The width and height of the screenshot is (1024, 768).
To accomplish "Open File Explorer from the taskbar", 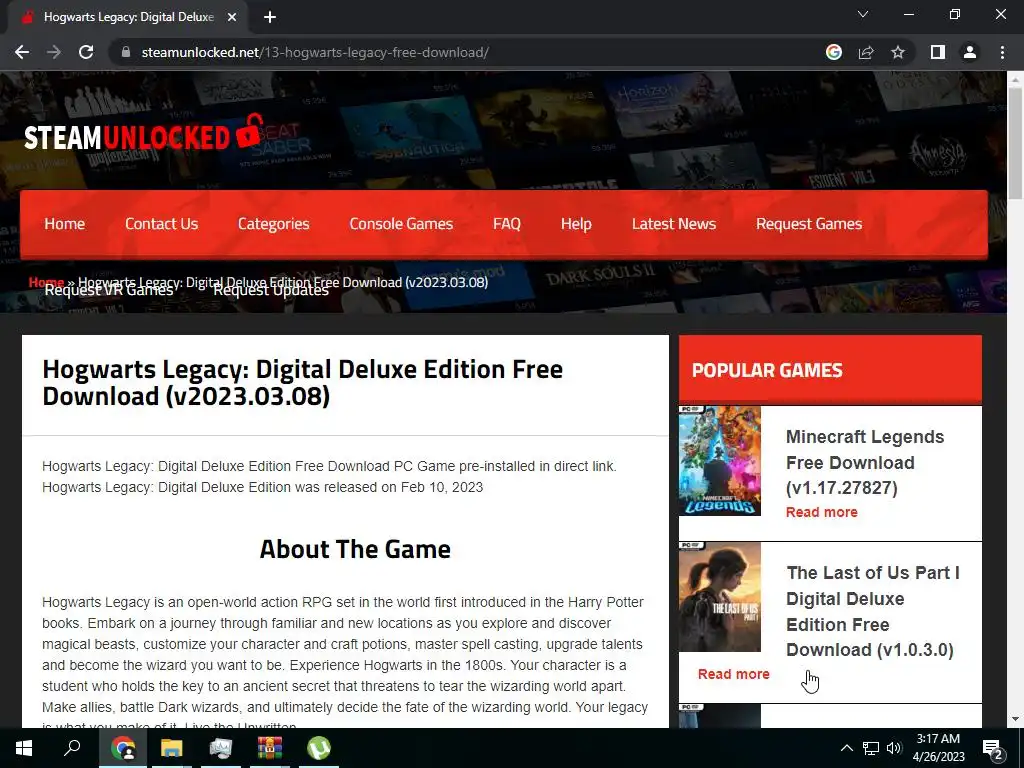I will pos(171,748).
